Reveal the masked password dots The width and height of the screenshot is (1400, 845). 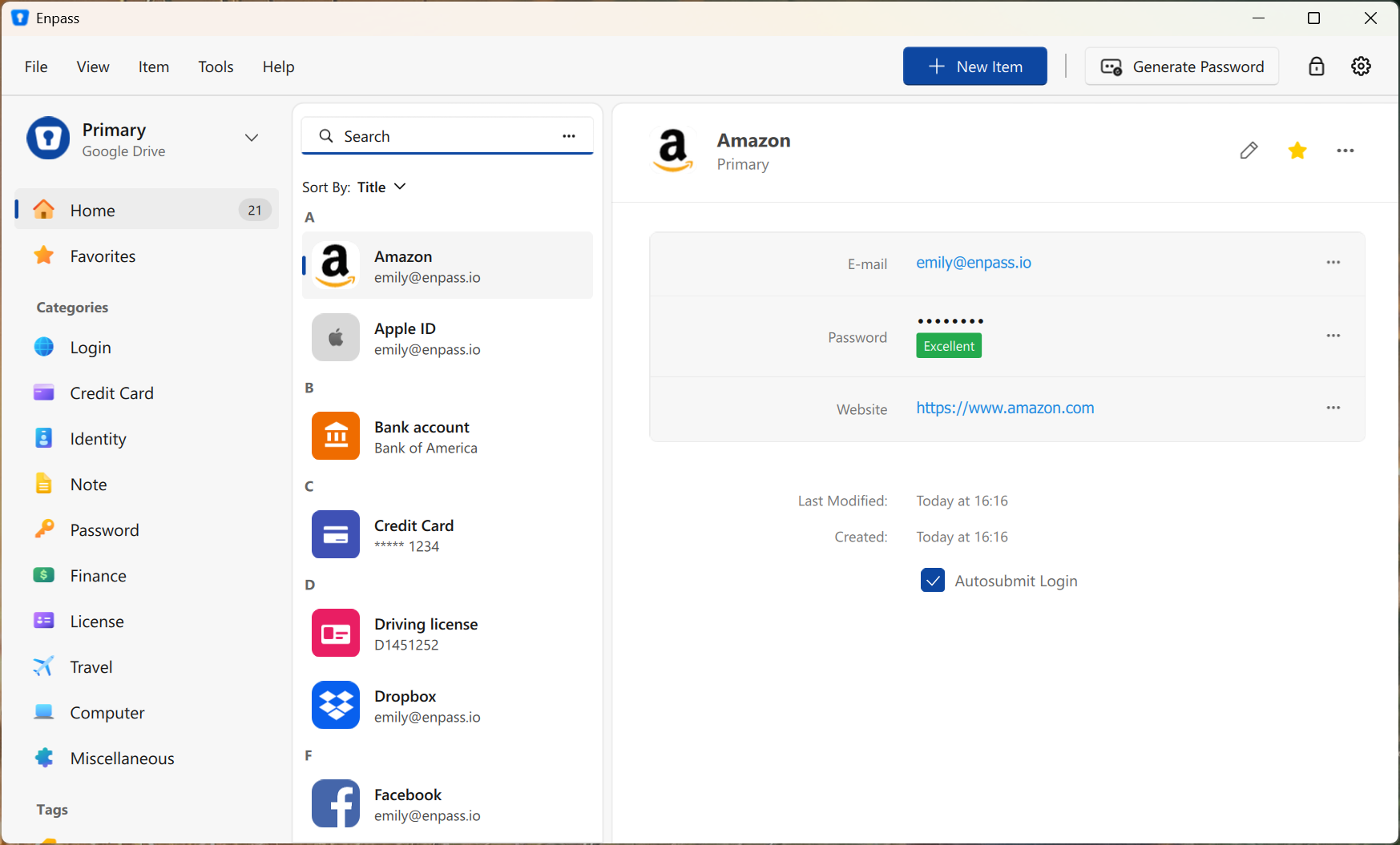[x=950, y=321]
